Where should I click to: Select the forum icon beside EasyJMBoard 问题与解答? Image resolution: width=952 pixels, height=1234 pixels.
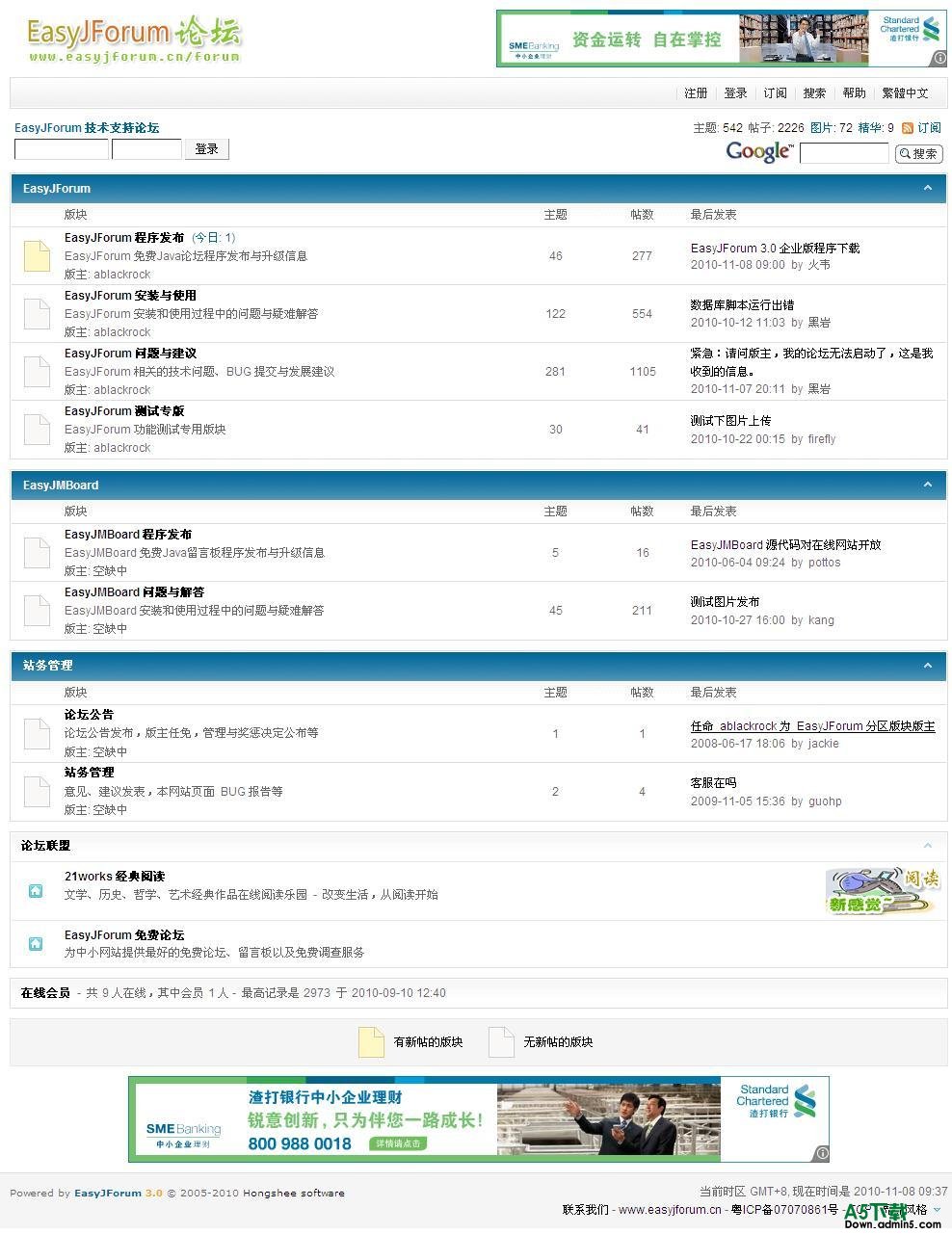37,611
